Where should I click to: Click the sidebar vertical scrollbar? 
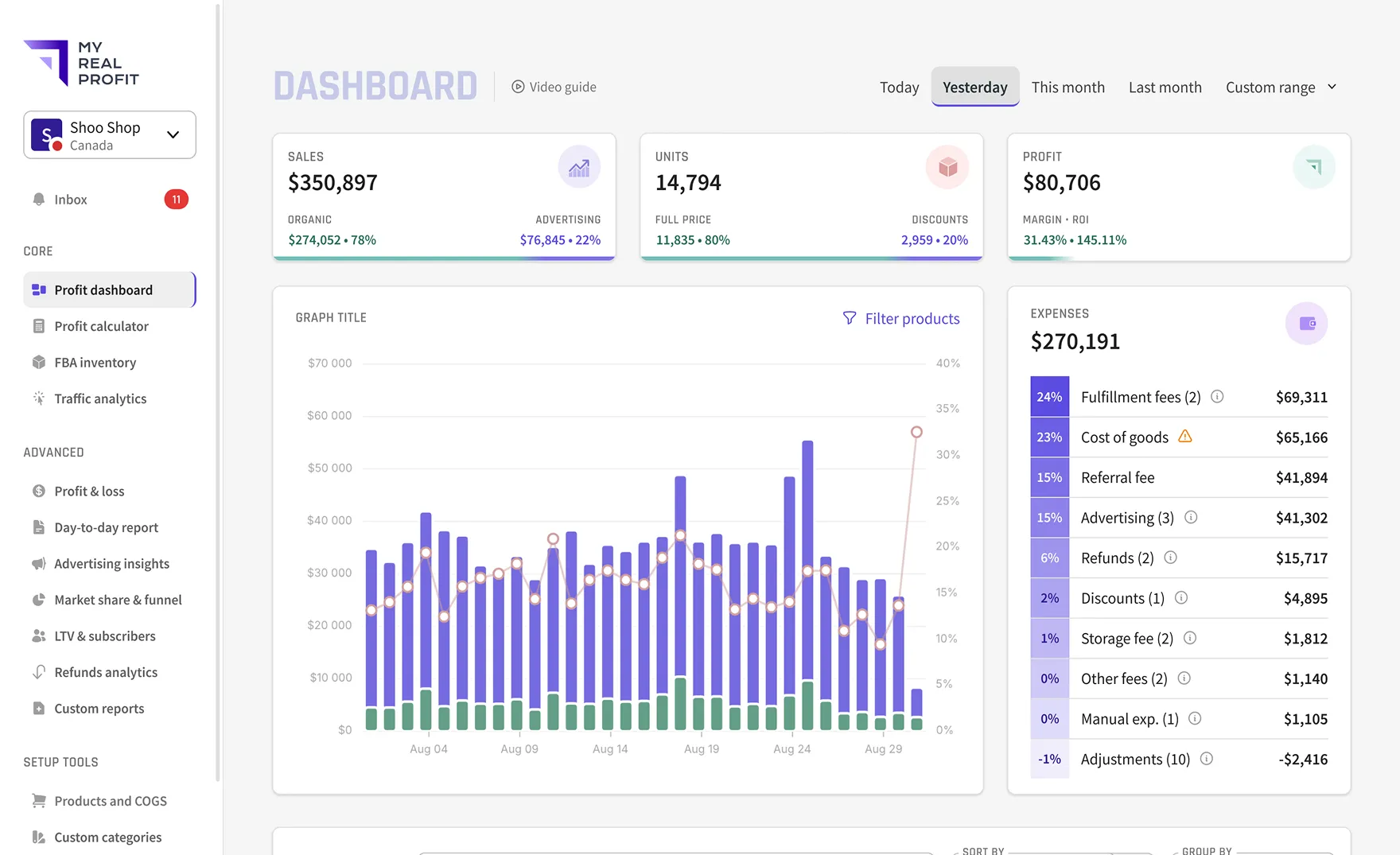(x=218, y=394)
